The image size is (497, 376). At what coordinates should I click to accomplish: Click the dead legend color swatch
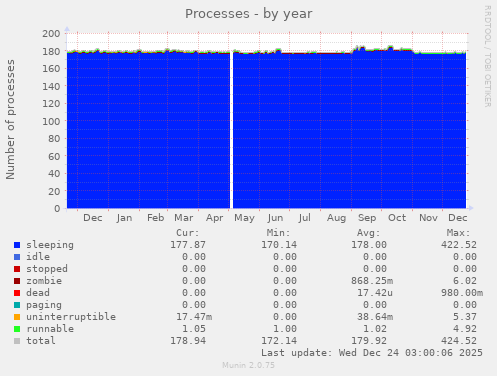point(17,293)
